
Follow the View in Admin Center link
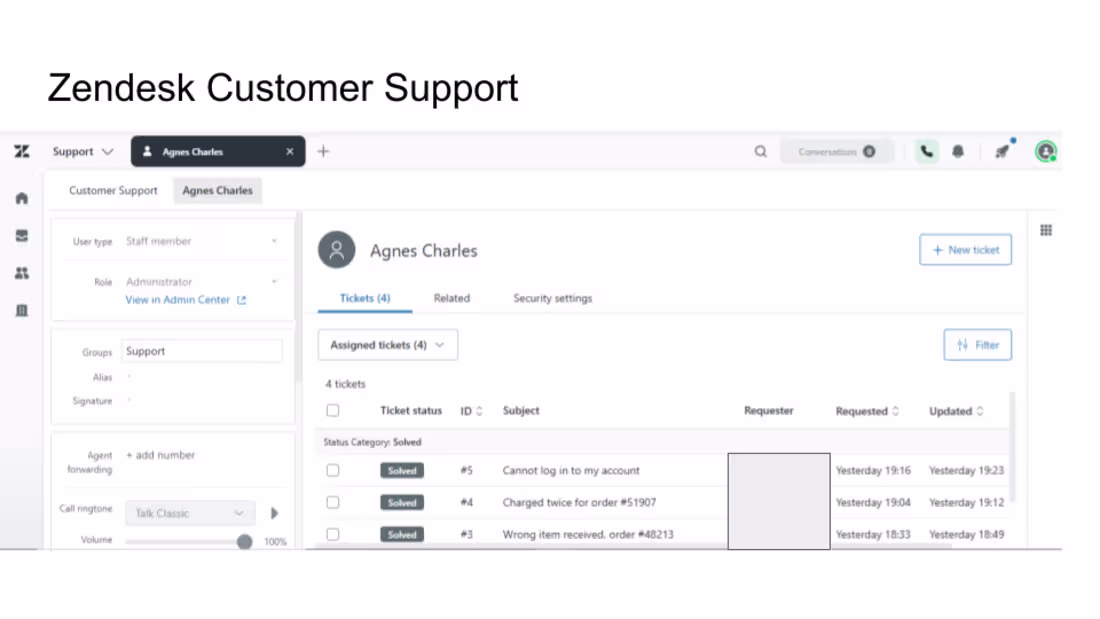(177, 300)
